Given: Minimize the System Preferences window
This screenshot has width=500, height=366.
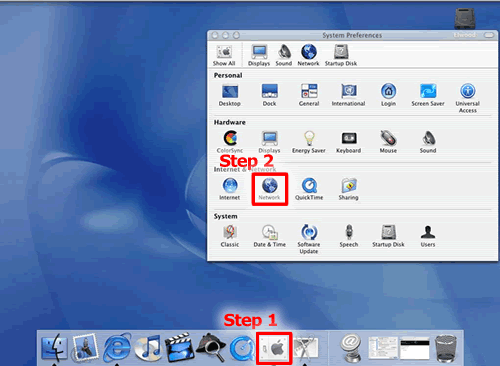Looking at the screenshot, I should (225, 35).
